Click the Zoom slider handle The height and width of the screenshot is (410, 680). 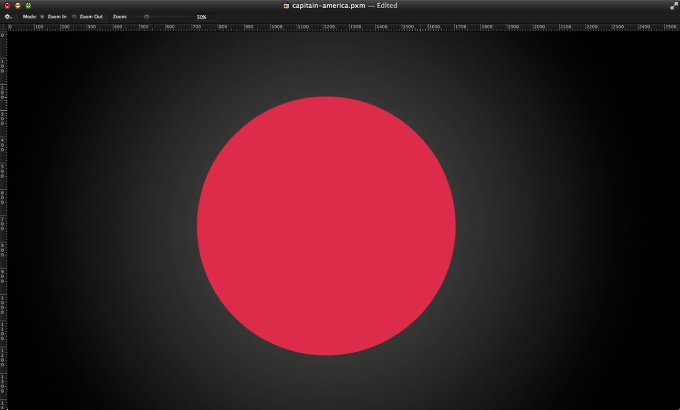[146, 17]
